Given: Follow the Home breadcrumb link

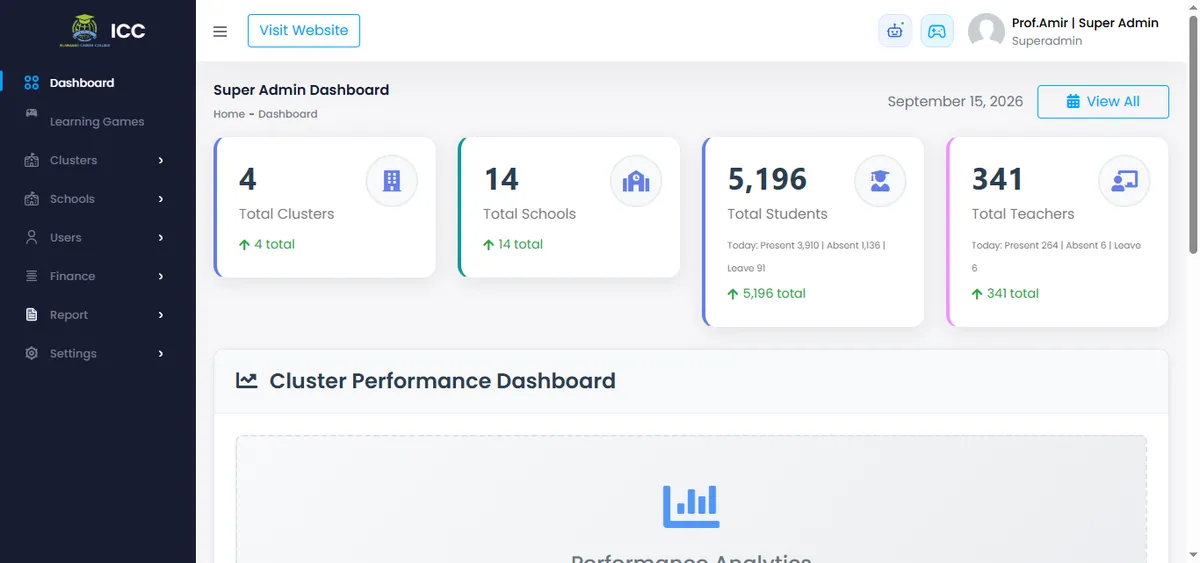Looking at the screenshot, I should click(229, 114).
